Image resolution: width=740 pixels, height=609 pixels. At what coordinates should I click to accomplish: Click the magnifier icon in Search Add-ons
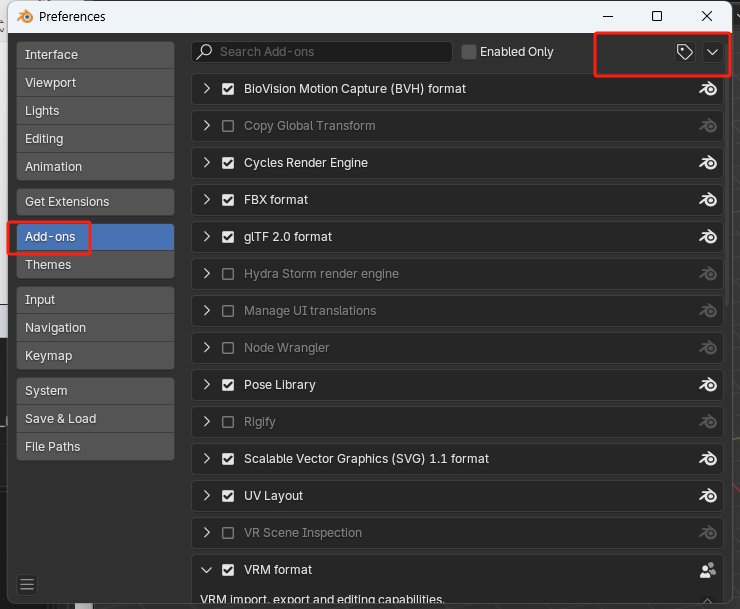204,51
